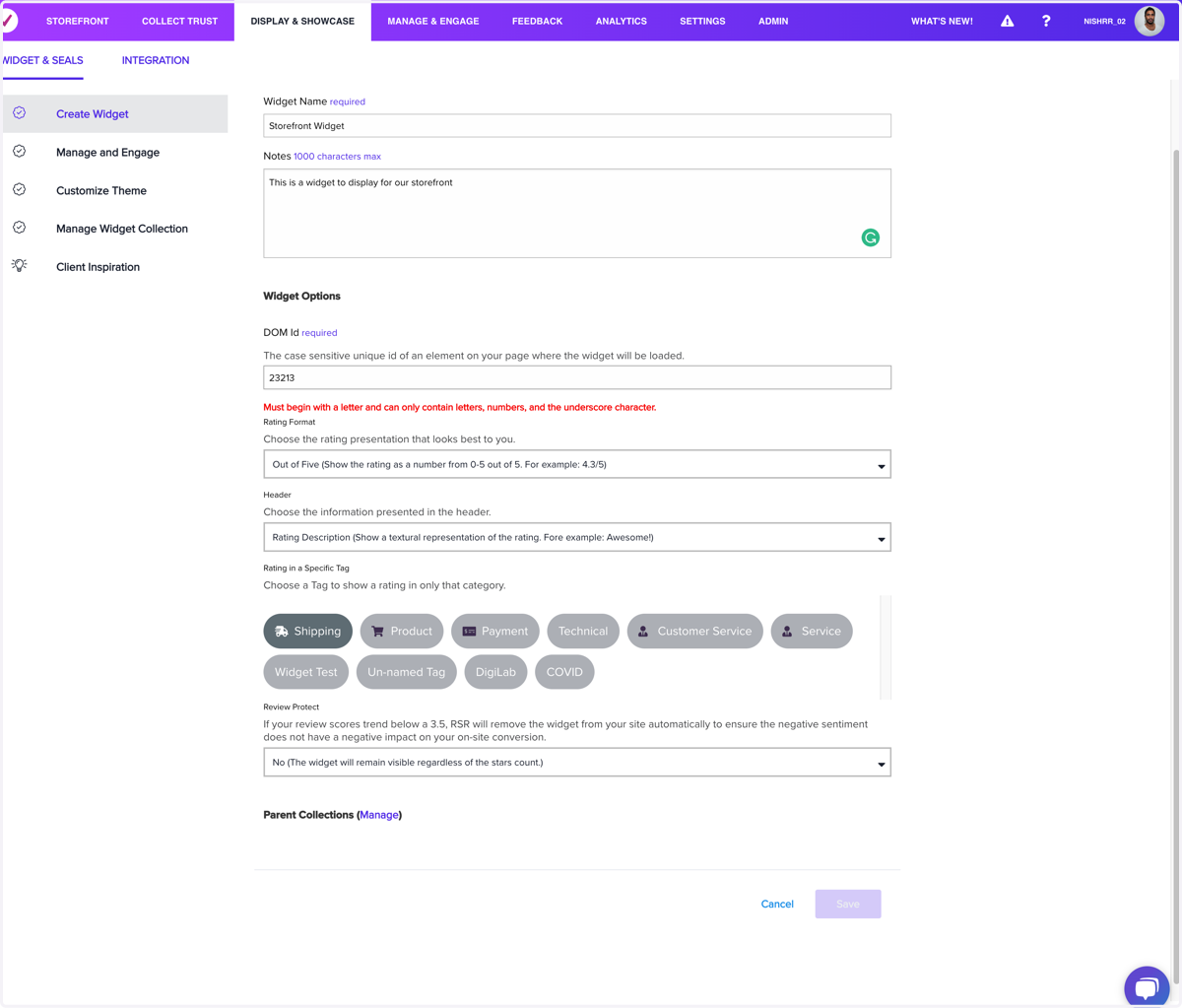Toggle the Widget Test tag
Viewport: 1182px width, 1008px height.
pos(305,672)
